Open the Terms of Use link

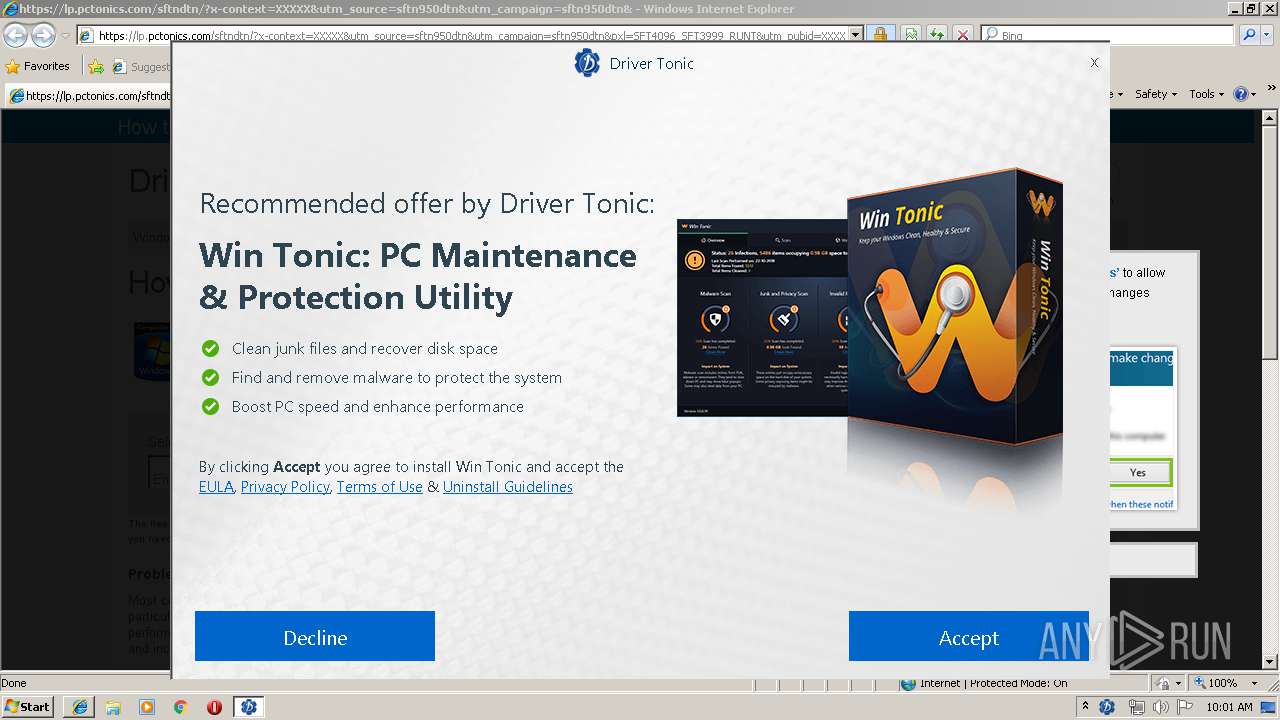click(x=379, y=487)
